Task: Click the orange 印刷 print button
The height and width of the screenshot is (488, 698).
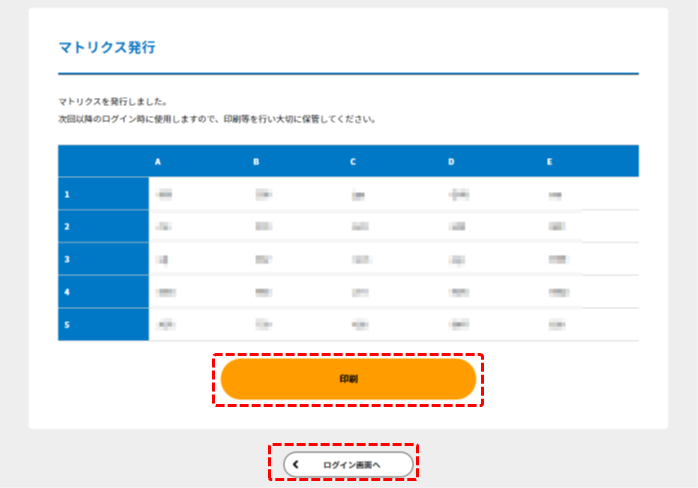Action: coord(349,379)
